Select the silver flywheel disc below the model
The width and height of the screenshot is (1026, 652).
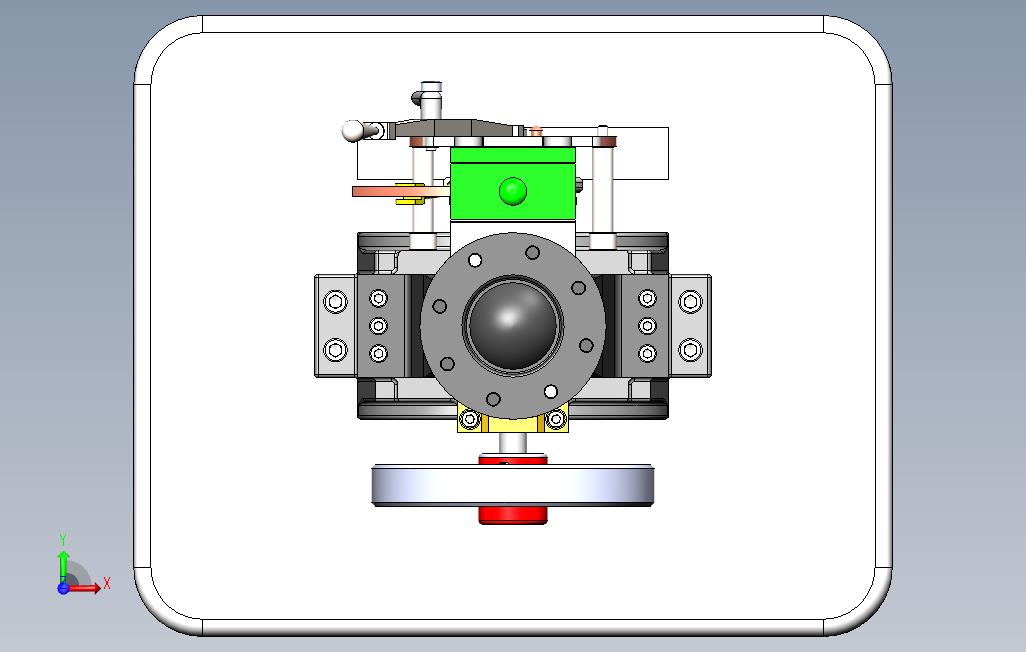(513, 485)
